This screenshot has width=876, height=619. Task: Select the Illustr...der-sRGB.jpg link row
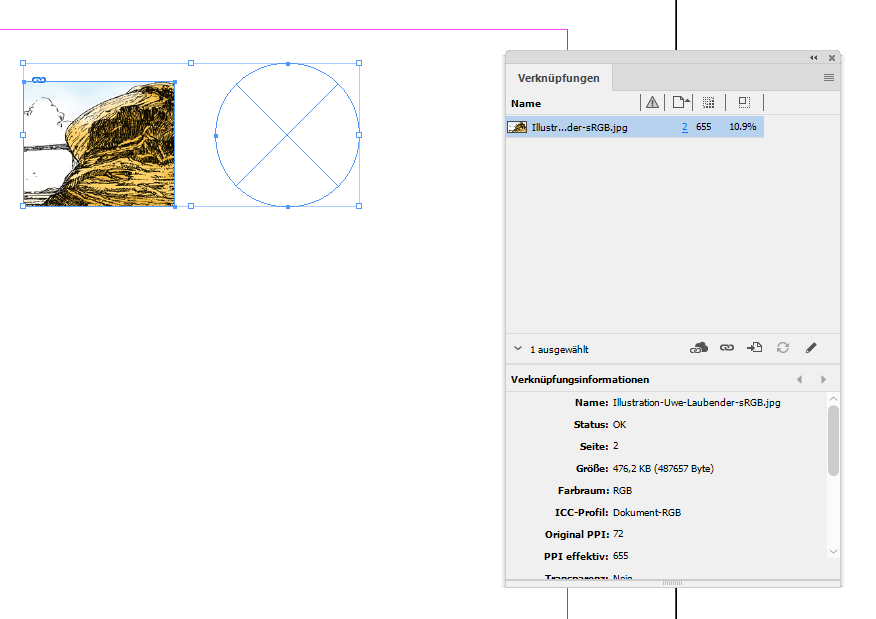(635, 127)
